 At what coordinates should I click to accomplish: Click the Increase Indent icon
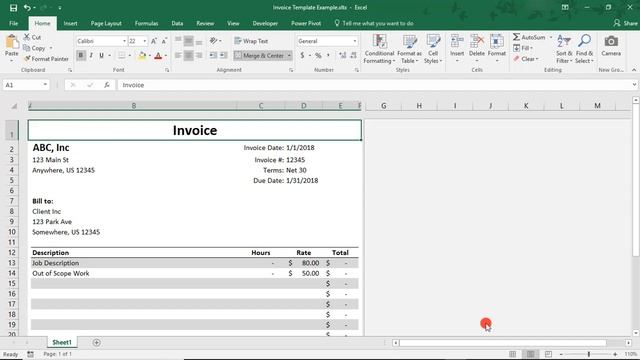tap(223, 55)
